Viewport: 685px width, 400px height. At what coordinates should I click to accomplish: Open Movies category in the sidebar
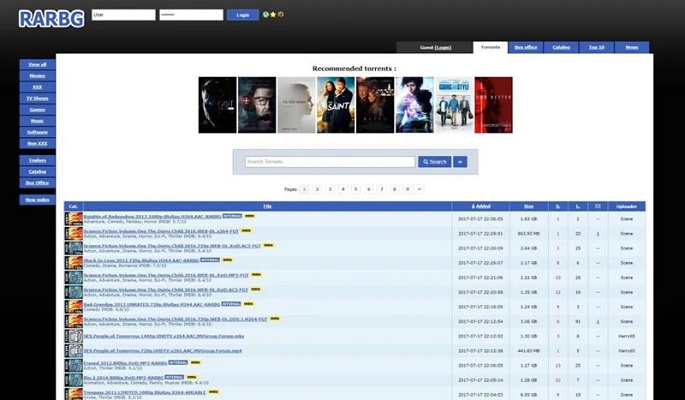pos(37,76)
